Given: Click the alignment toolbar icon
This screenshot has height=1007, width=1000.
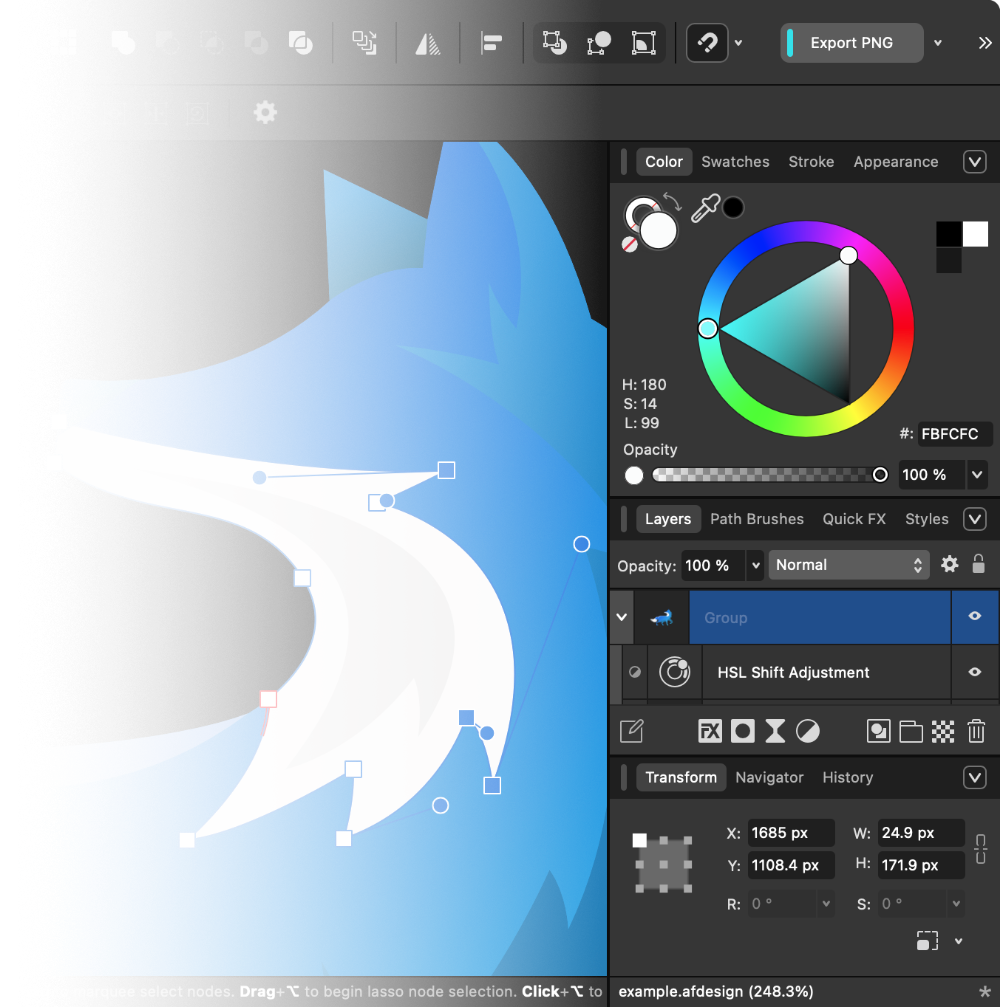Looking at the screenshot, I should [x=491, y=43].
